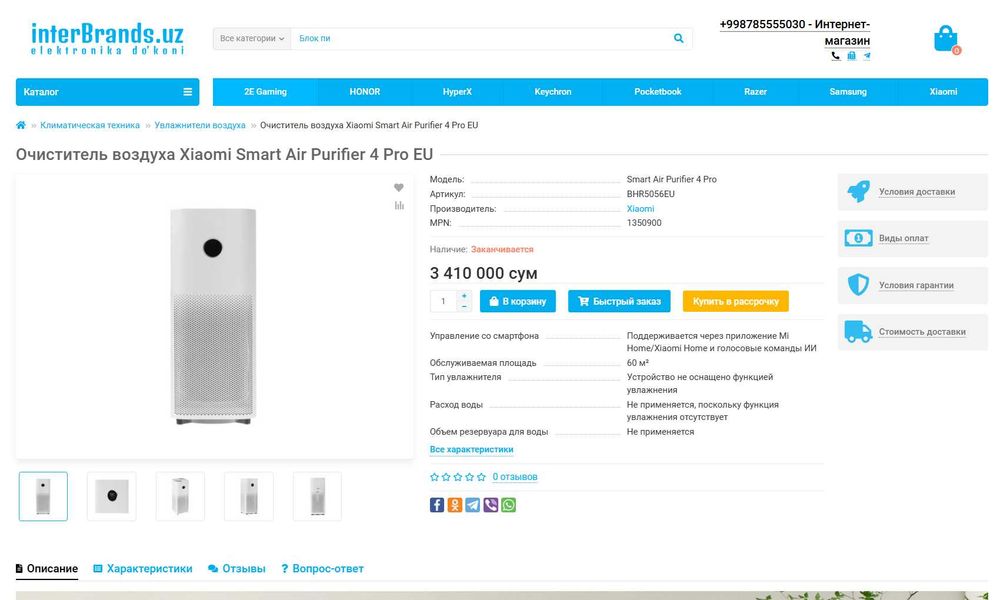This screenshot has height=600, width=1000.
Task: Share on Odnoklassniki icon
Action: (455, 505)
